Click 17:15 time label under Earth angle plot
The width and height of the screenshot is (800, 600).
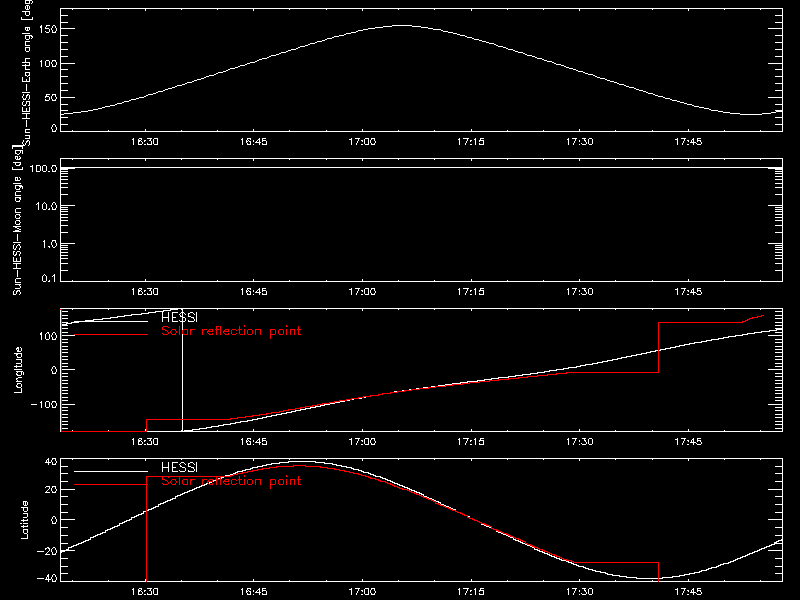tap(470, 142)
